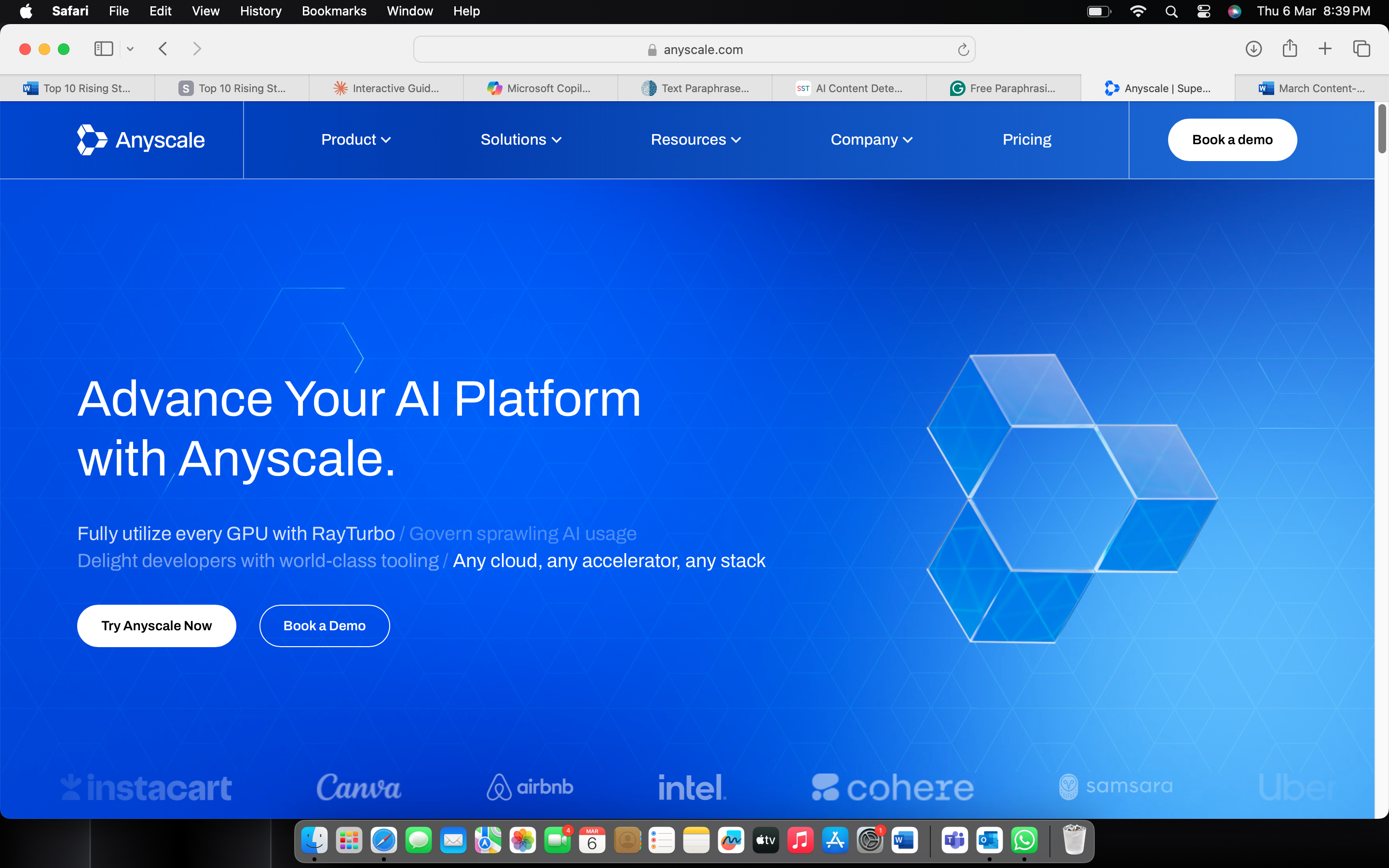Open Control Center in menu bar
The image size is (1389, 868).
[x=1204, y=12]
